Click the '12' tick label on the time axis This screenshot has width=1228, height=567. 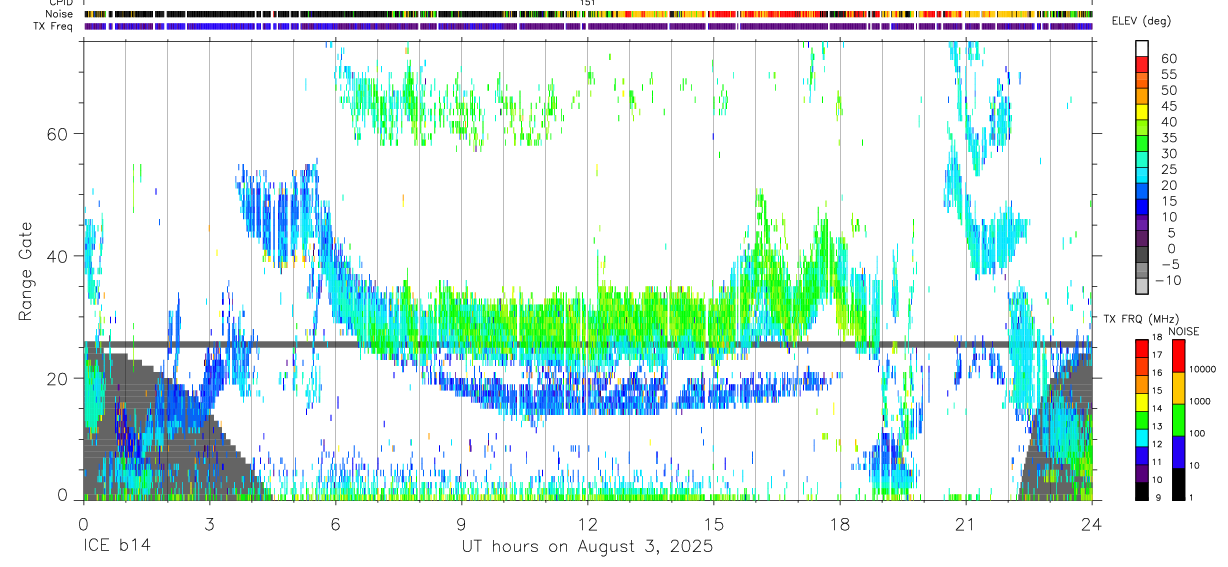(x=588, y=524)
